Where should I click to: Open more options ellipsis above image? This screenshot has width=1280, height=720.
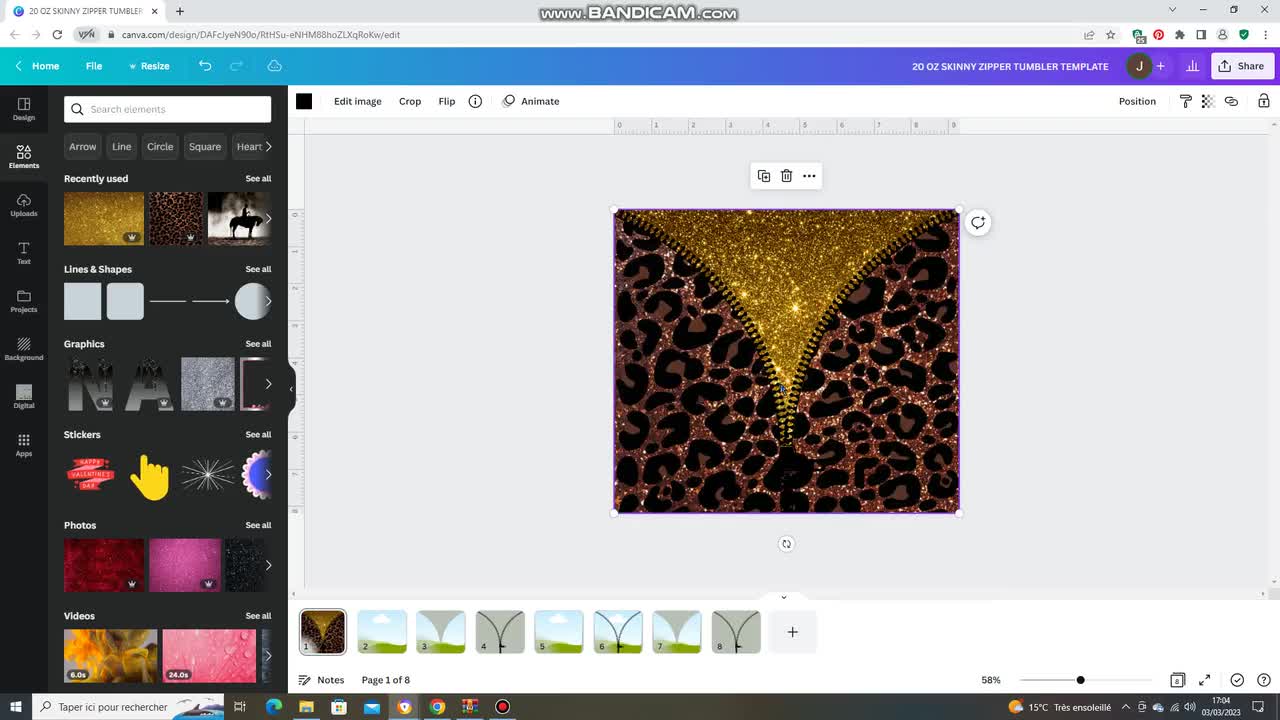[809, 176]
